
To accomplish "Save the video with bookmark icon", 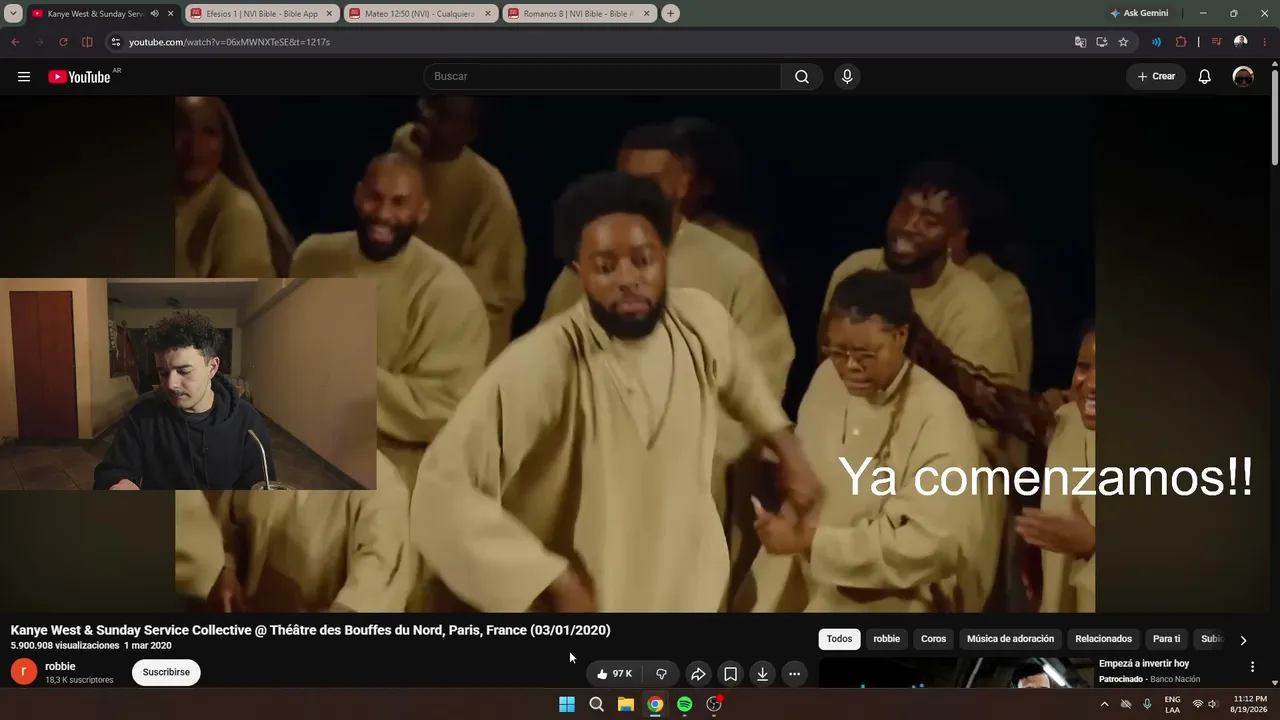I will 730,674.
